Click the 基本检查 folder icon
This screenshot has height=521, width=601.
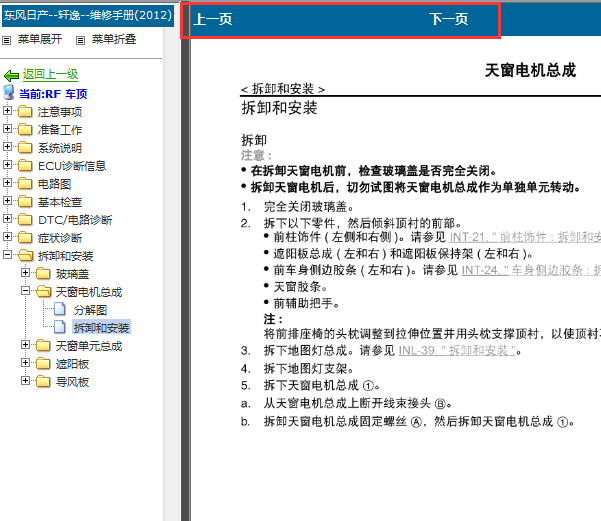coord(25,201)
